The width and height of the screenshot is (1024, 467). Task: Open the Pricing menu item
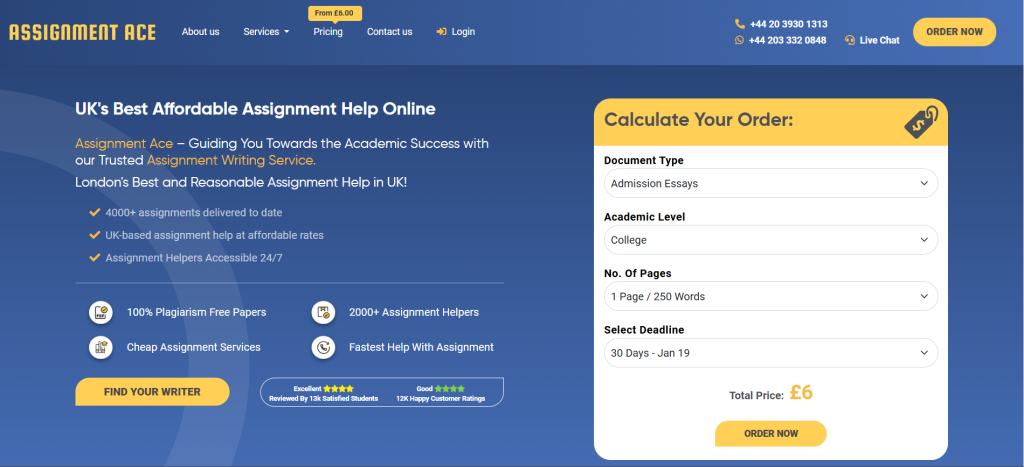(x=328, y=32)
